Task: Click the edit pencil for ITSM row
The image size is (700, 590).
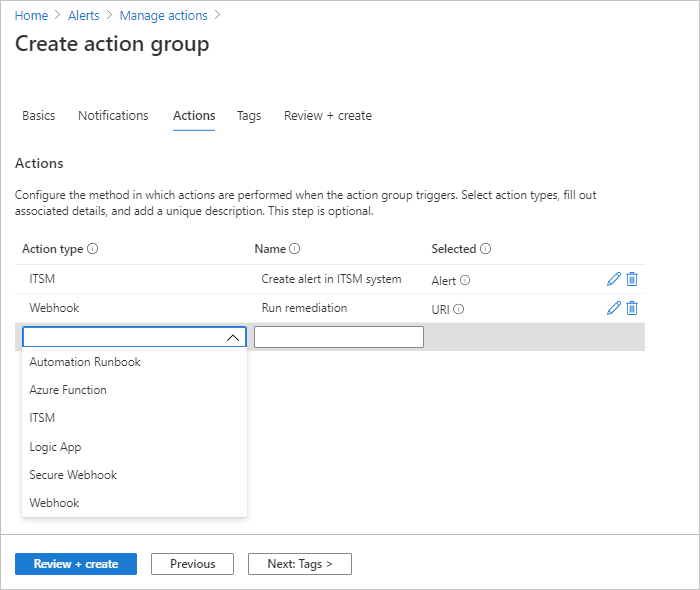Action: 614,280
